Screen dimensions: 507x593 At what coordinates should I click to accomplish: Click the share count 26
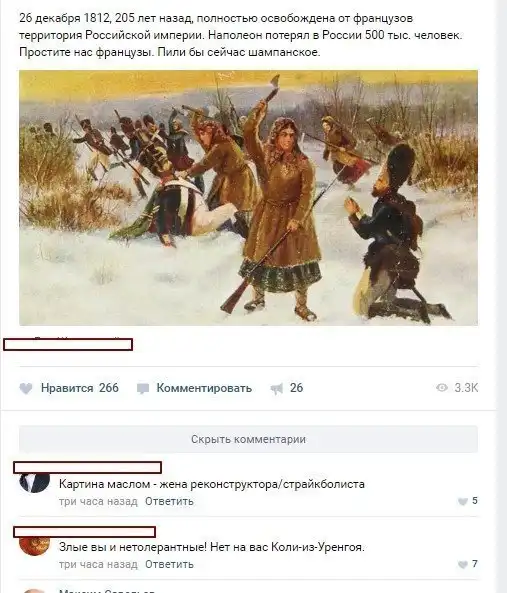(x=296, y=388)
